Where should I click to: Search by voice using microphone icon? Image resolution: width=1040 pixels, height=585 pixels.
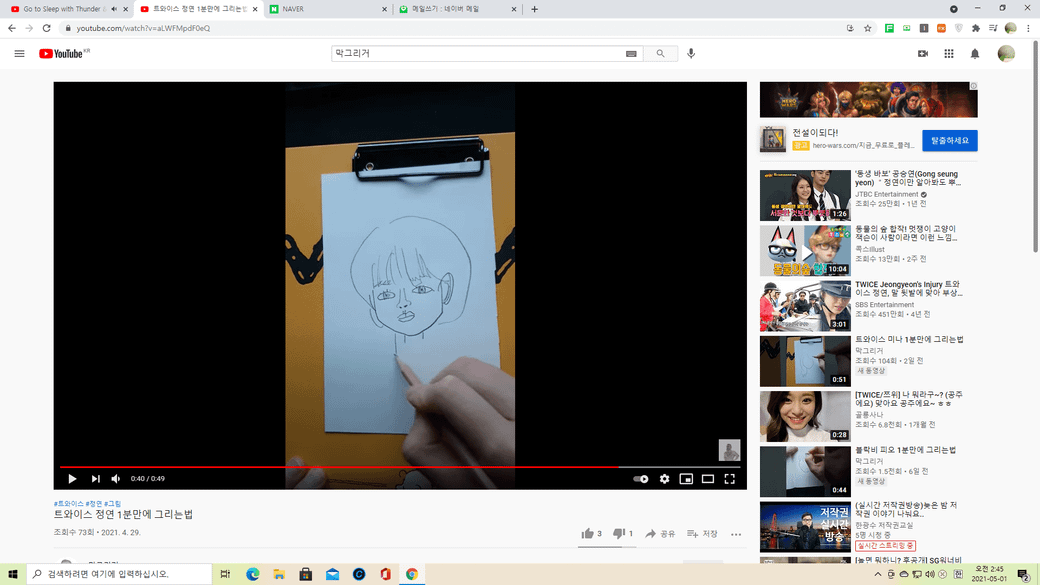pos(691,54)
